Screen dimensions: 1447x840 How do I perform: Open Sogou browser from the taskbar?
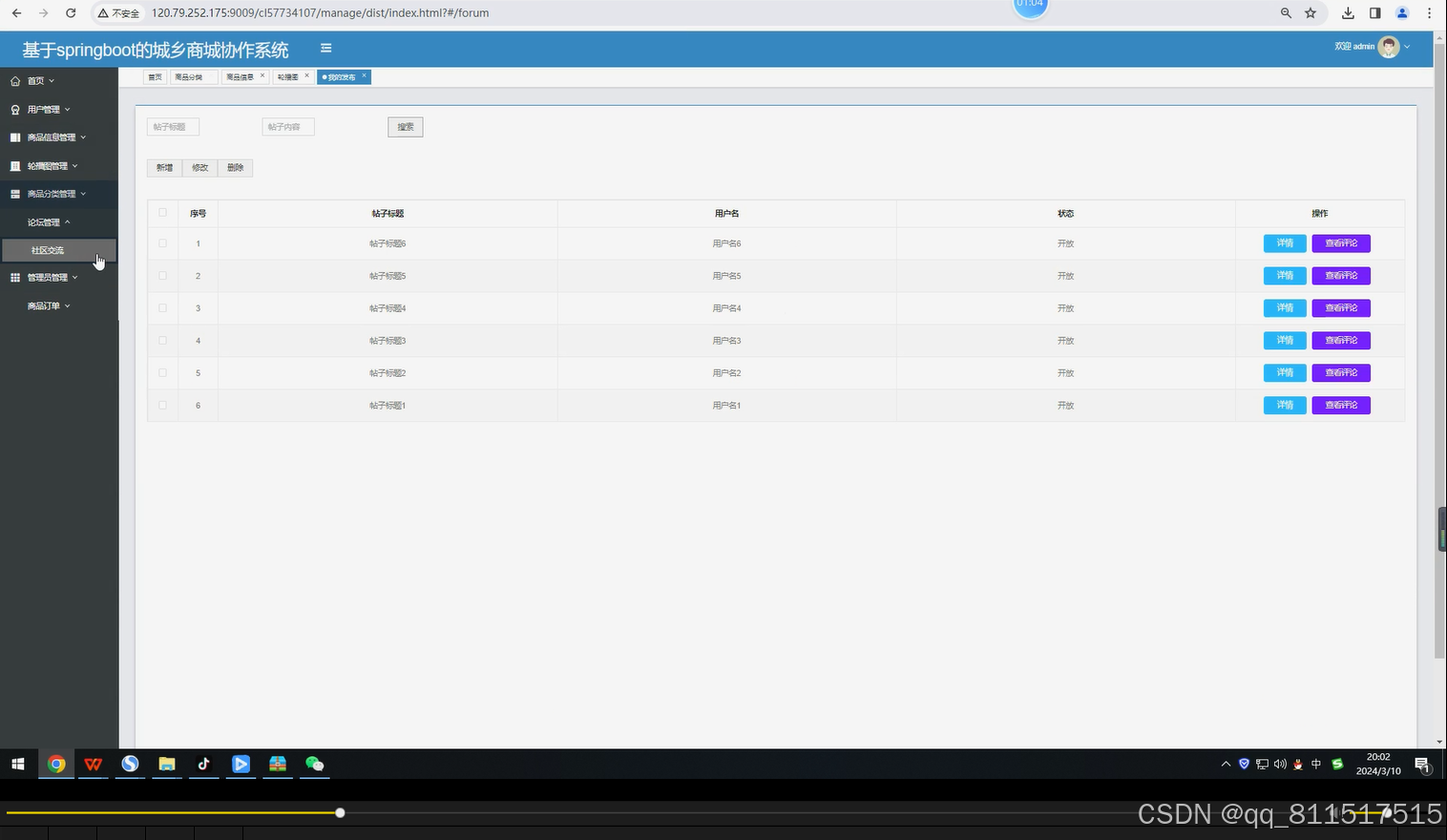(130, 764)
